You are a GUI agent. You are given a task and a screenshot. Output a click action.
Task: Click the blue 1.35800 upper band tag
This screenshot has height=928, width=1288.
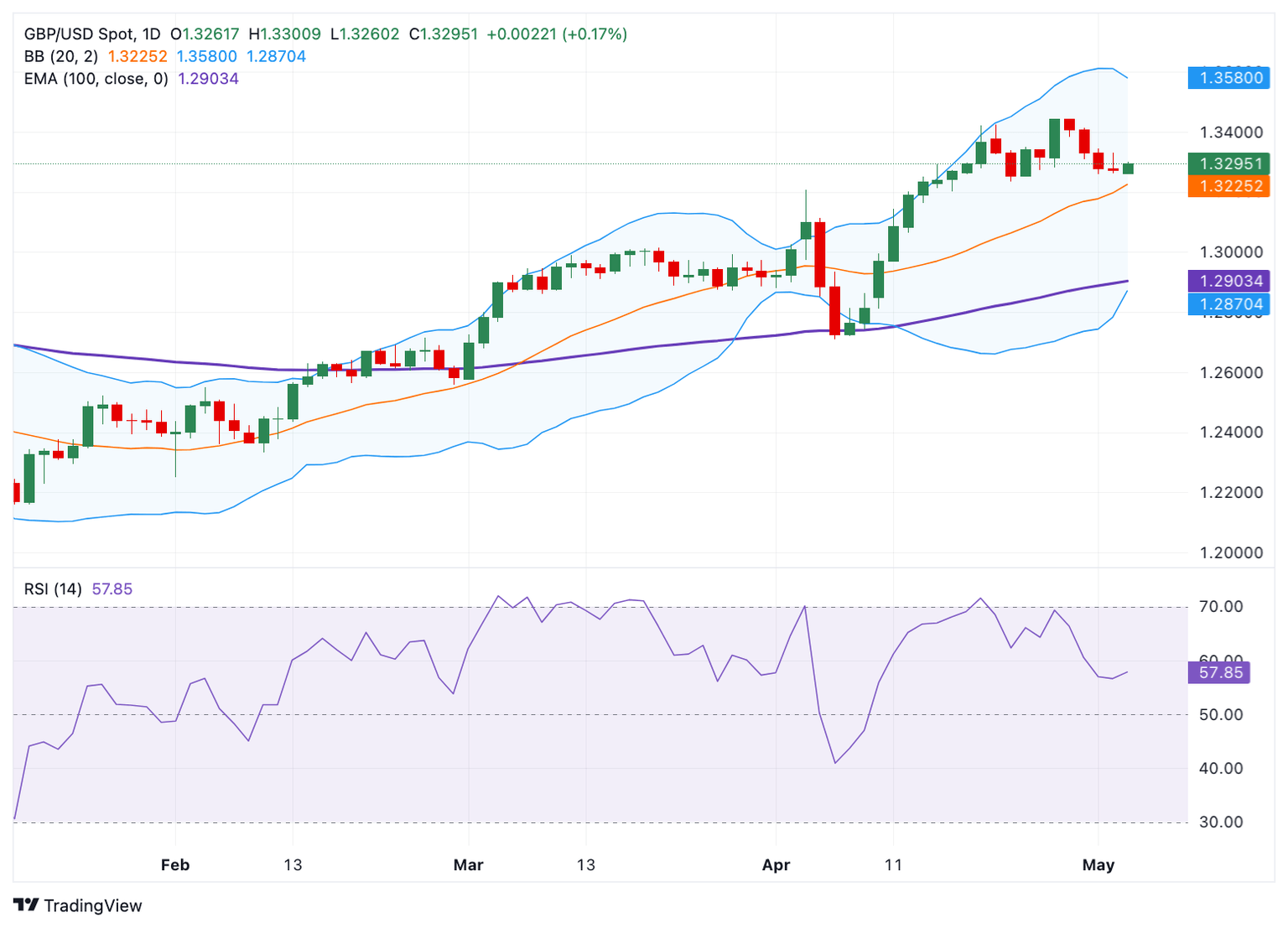point(1229,78)
